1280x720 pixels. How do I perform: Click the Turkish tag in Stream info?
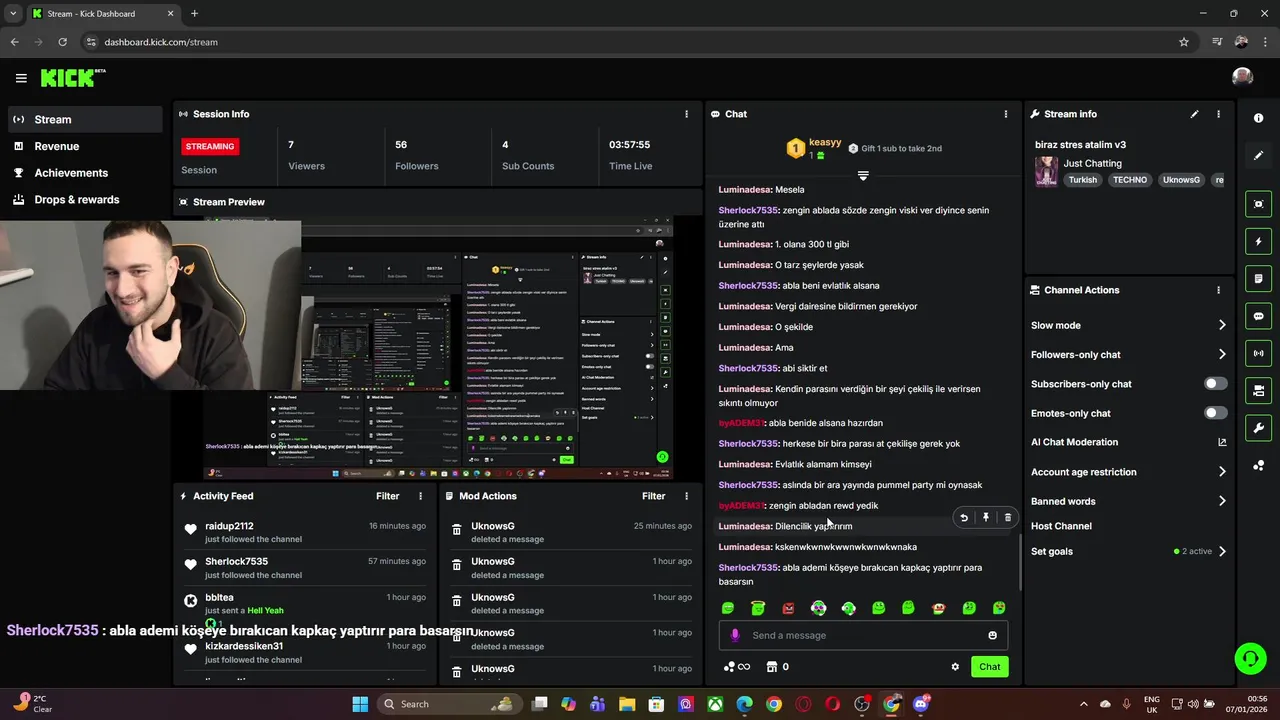point(1082,180)
